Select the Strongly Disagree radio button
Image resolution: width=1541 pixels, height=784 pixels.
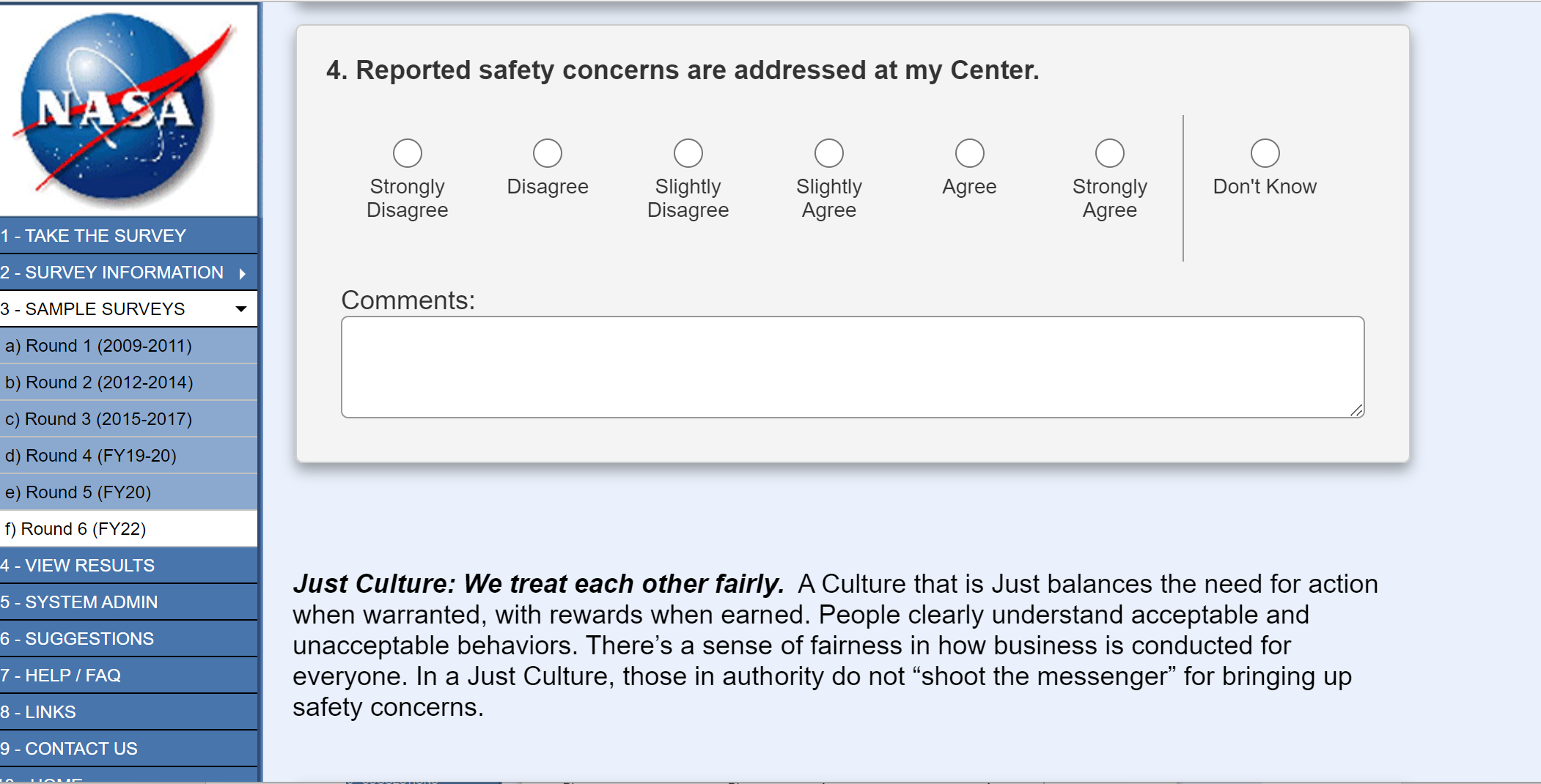[x=408, y=153]
